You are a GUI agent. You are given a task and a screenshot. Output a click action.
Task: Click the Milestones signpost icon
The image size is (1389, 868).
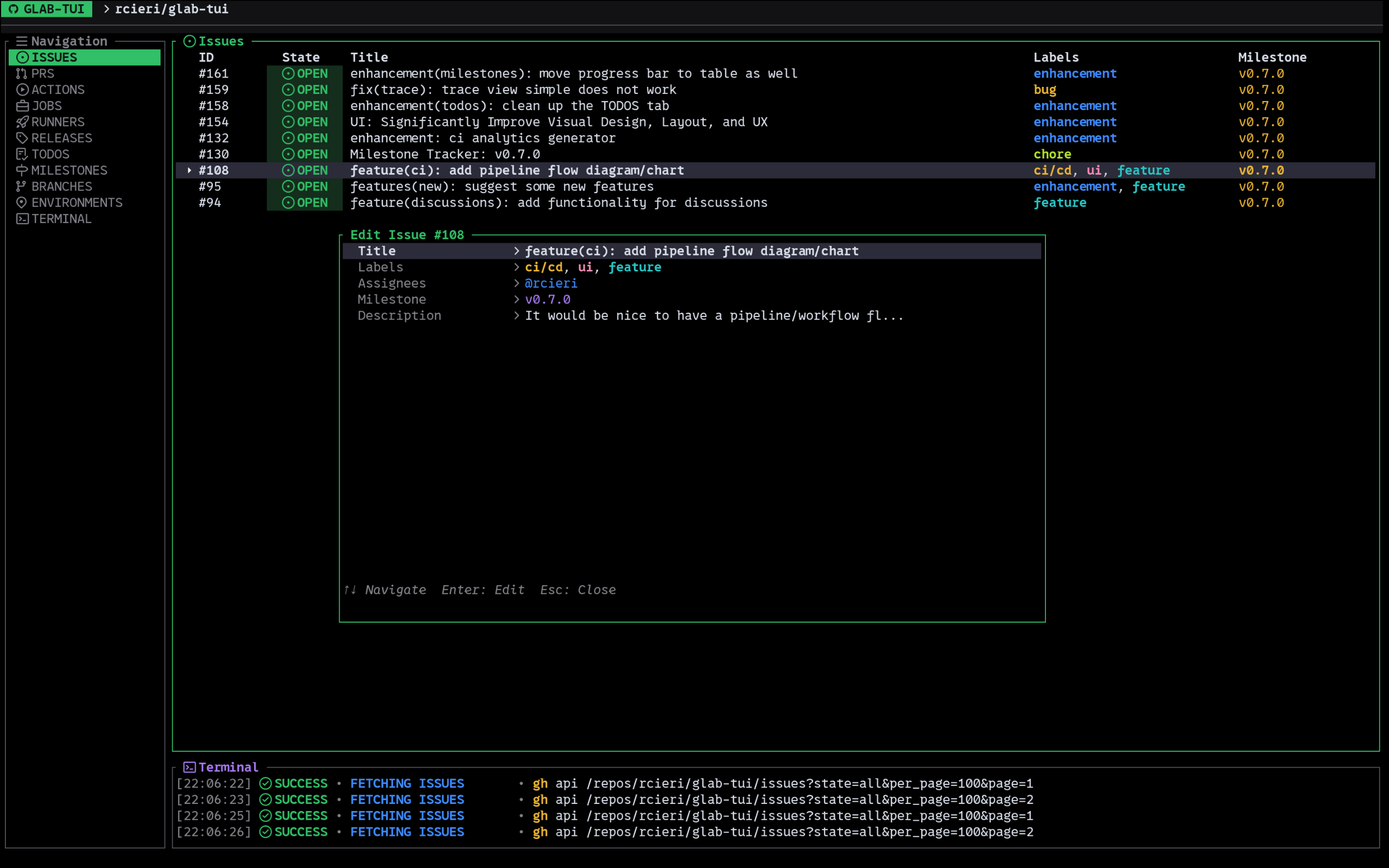[22, 170]
